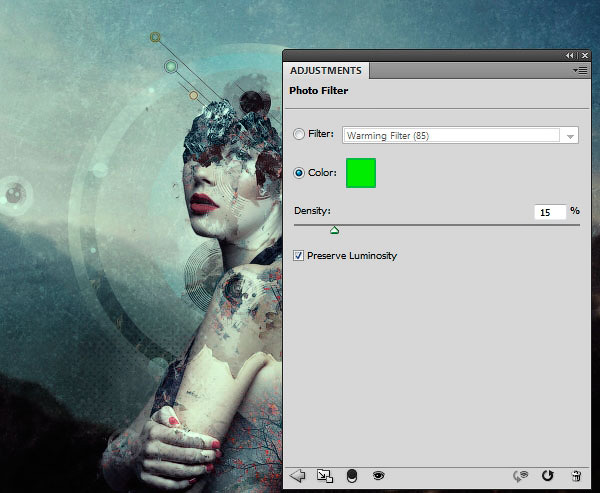Clip adjustment to the layer below
The width and height of the screenshot is (600, 493).
click(x=352, y=476)
